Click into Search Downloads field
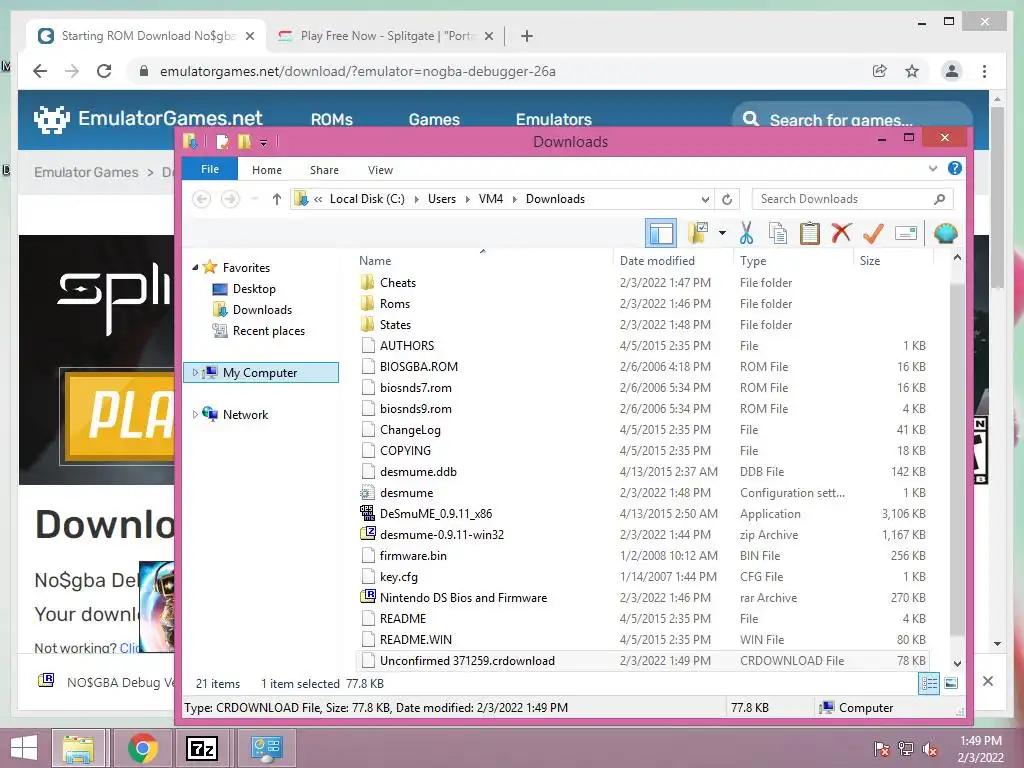The height and width of the screenshot is (768, 1024). [x=842, y=199]
